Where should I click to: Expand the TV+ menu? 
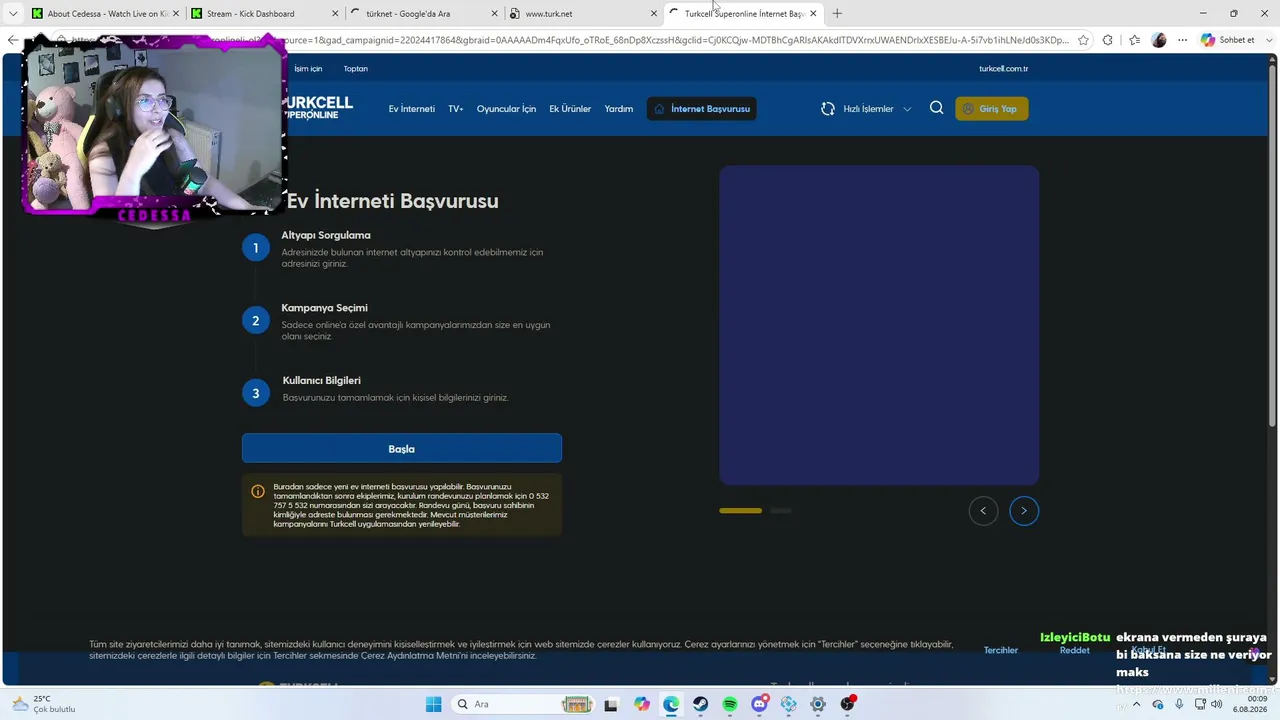pos(456,109)
